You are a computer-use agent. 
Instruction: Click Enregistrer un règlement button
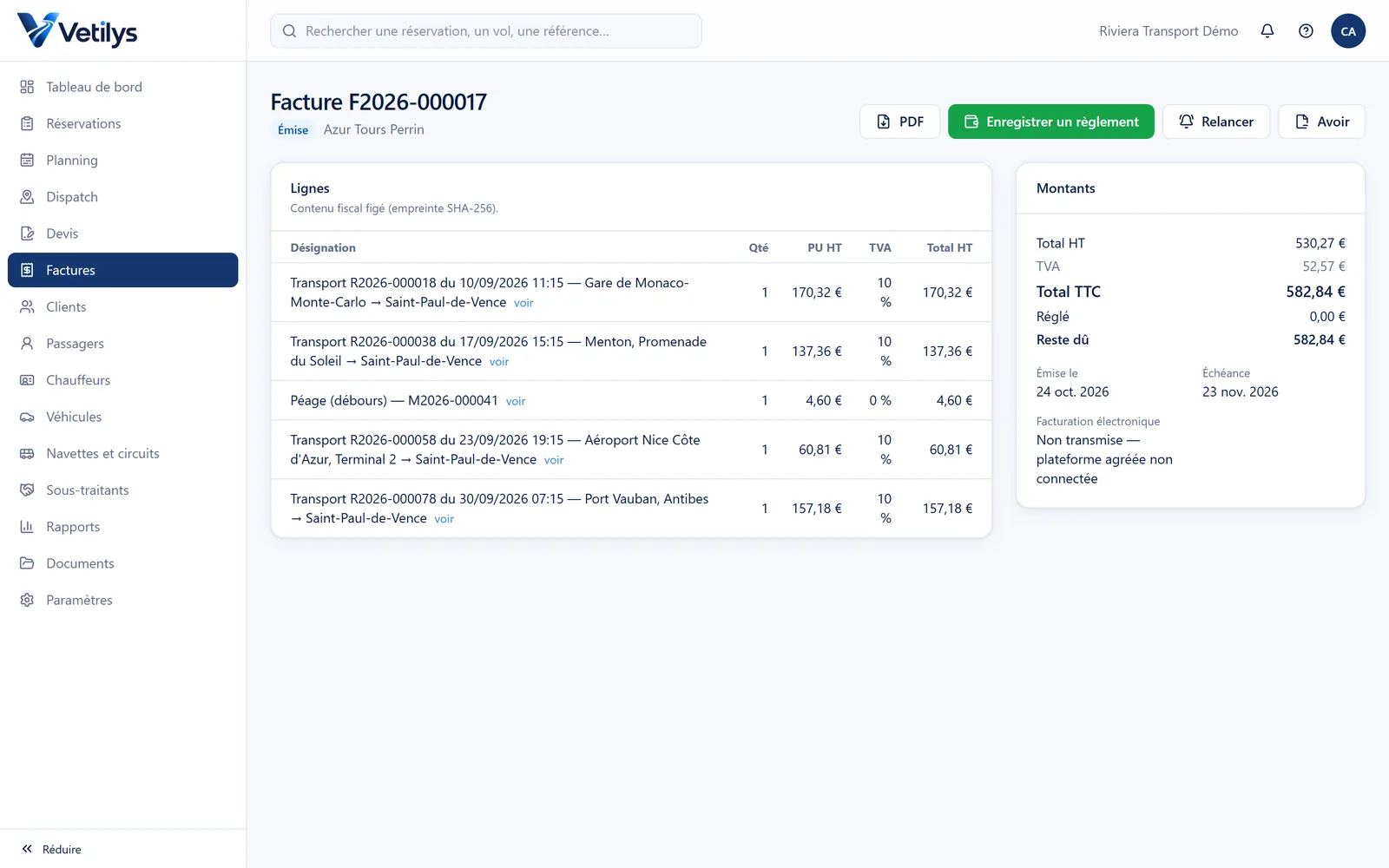pyautogui.click(x=1051, y=122)
